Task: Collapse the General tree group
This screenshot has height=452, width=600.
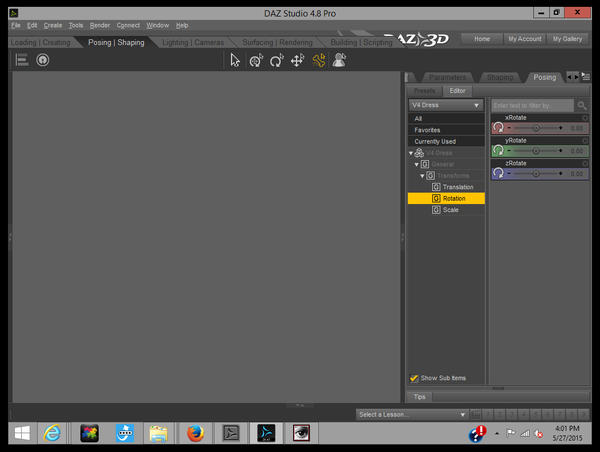Action: pos(416,165)
